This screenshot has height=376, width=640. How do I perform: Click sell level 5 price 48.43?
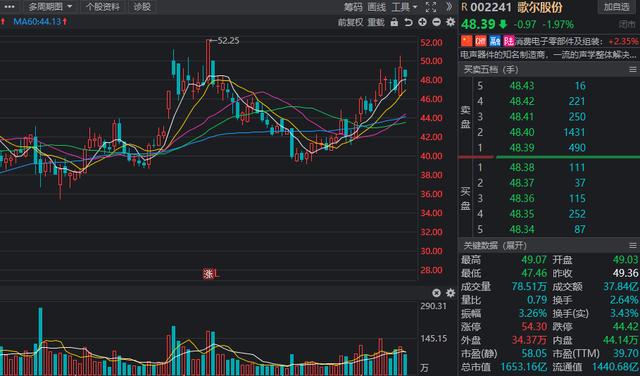coord(522,86)
